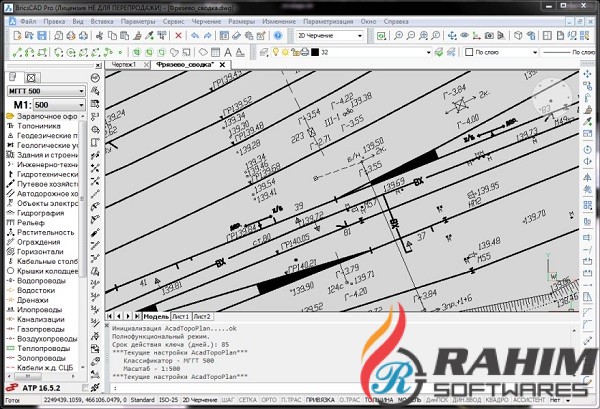Image resolution: width=600 pixels, height=409 pixels.
Task: Switch to the Лист1 layout tab
Action: (180, 316)
